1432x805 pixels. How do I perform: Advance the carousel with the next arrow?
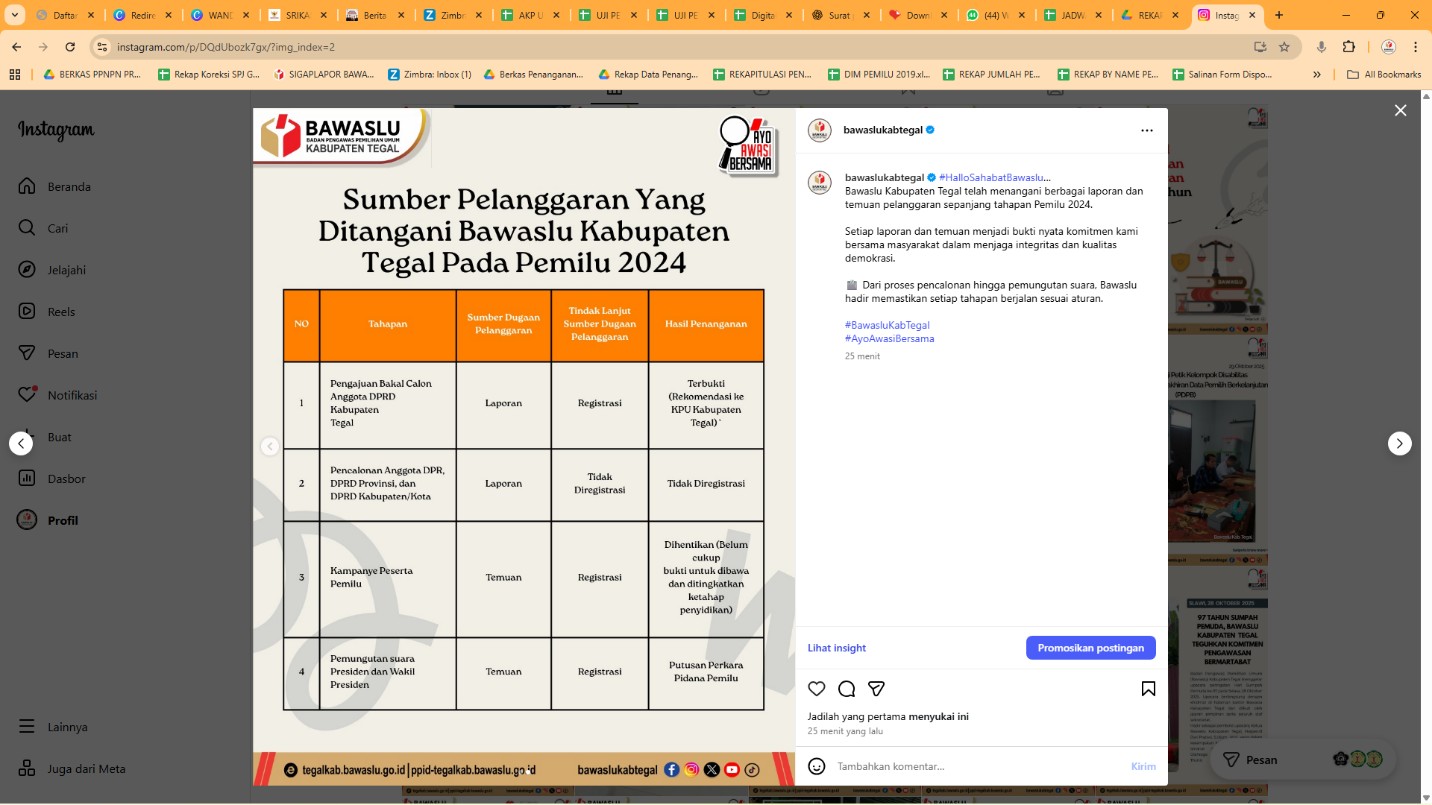1399,443
